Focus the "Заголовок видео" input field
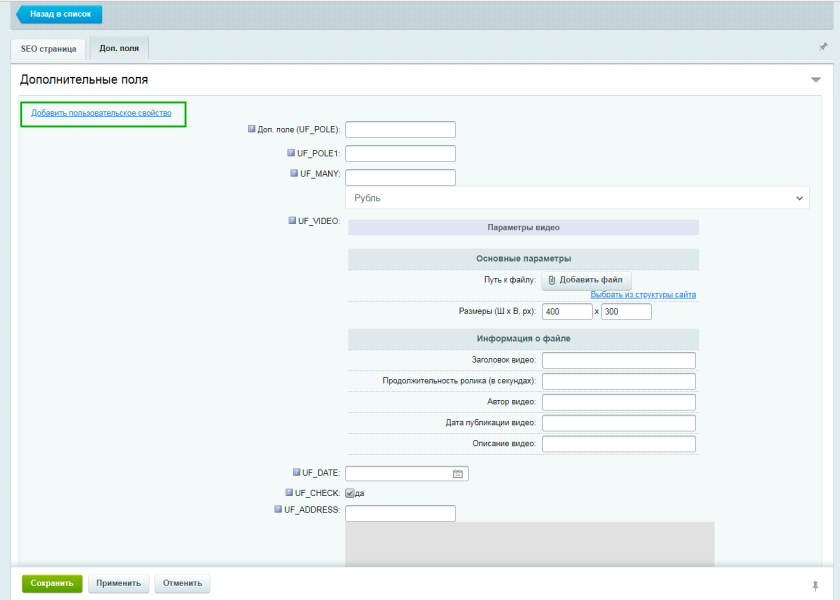 pyautogui.click(x=618, y=361)
